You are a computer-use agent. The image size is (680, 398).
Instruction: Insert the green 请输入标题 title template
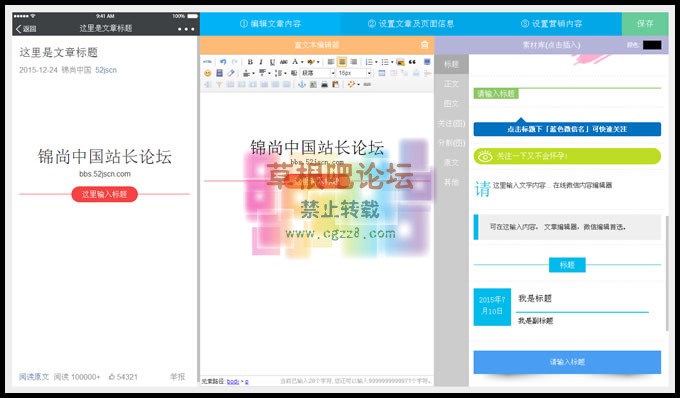567,93
